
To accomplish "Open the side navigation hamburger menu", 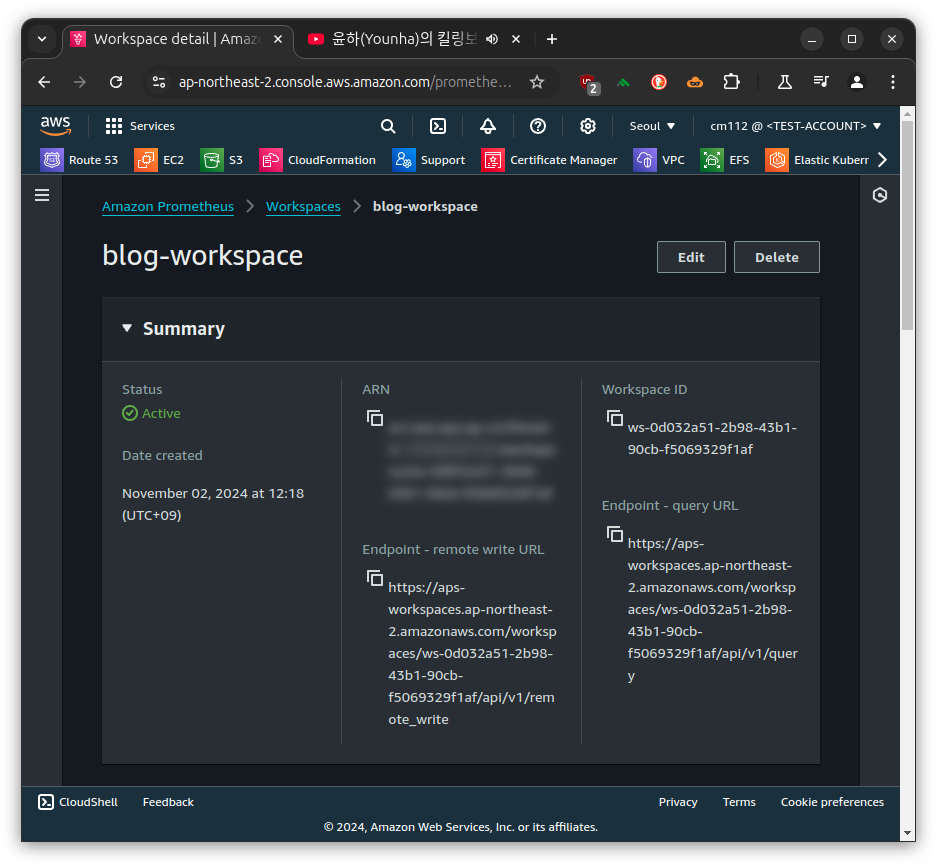I will pyautogui.click(x=42, y=195).
